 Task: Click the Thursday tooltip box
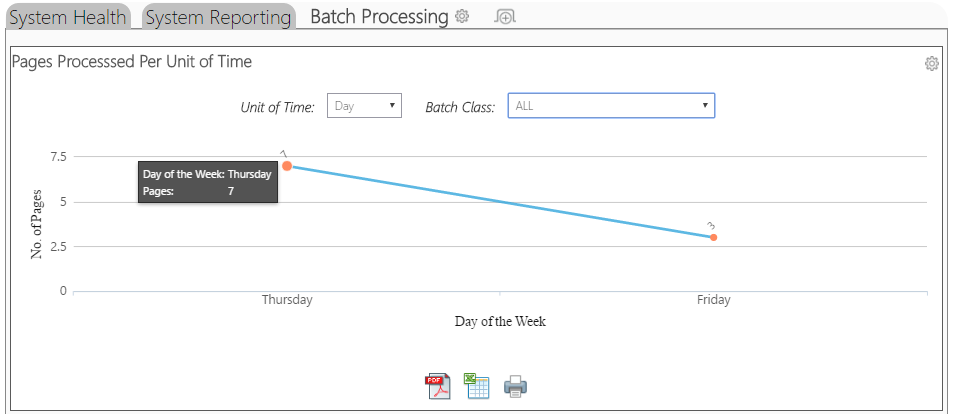point(207,182)
